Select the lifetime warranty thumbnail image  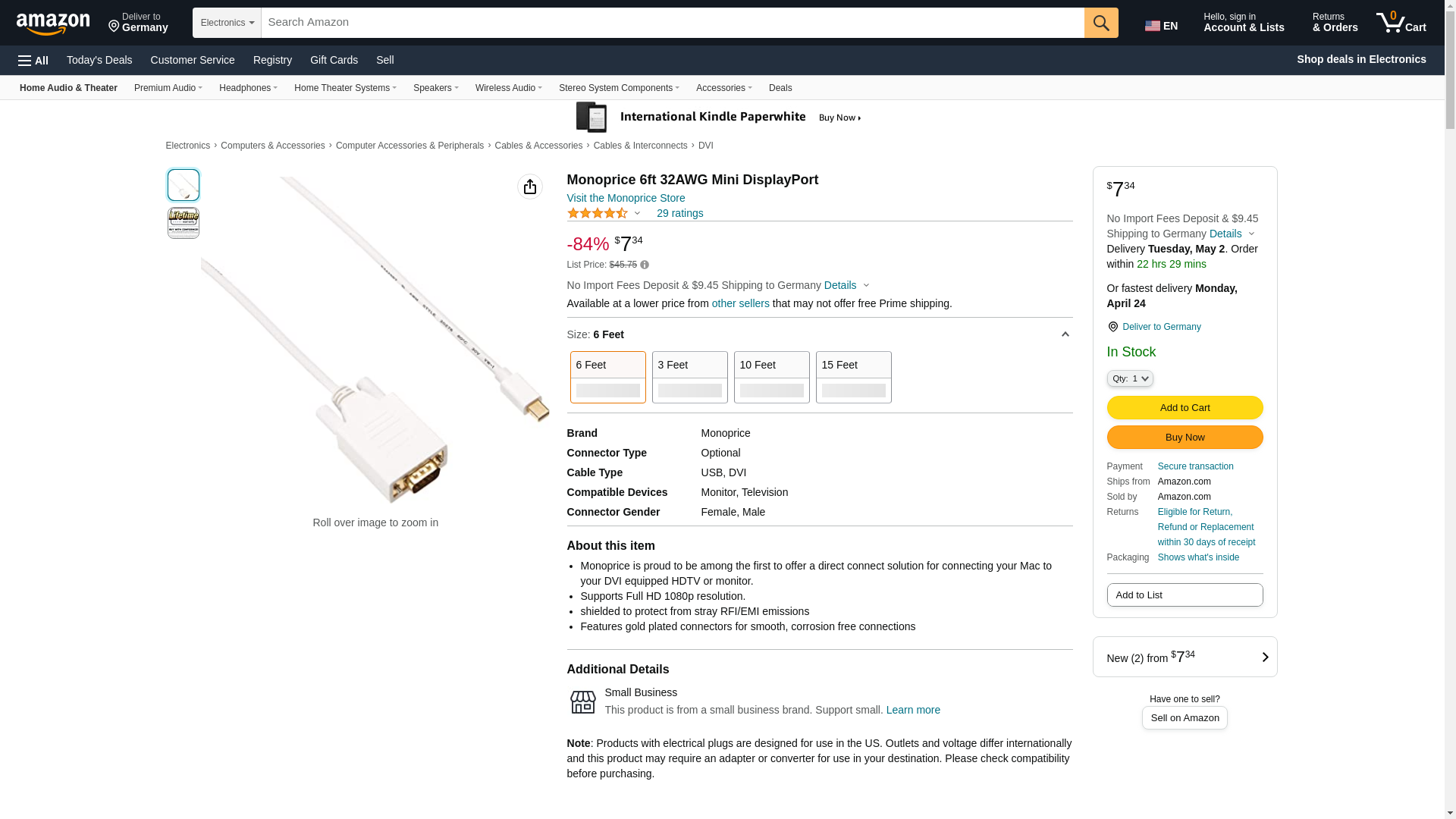coord(184,223)
